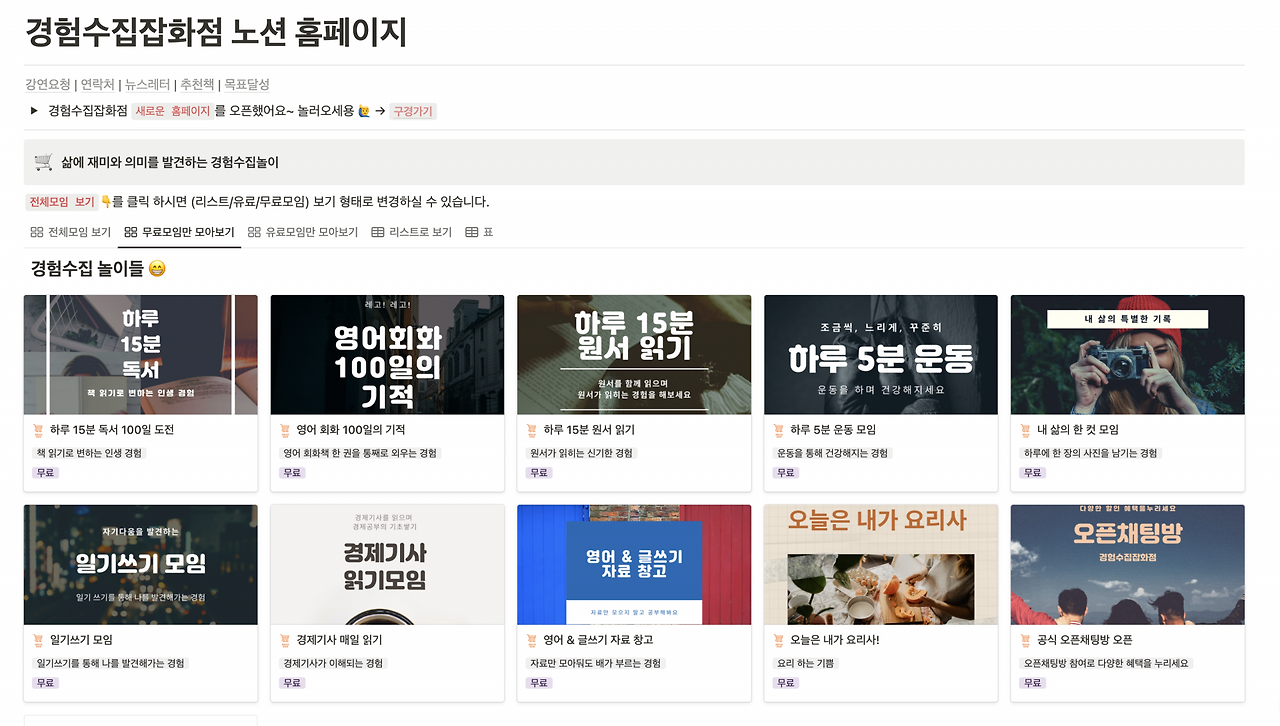The height and width of the screenshot is (726, 1280).
Task: Open the 뉴스레터 link
Action: 147,85
